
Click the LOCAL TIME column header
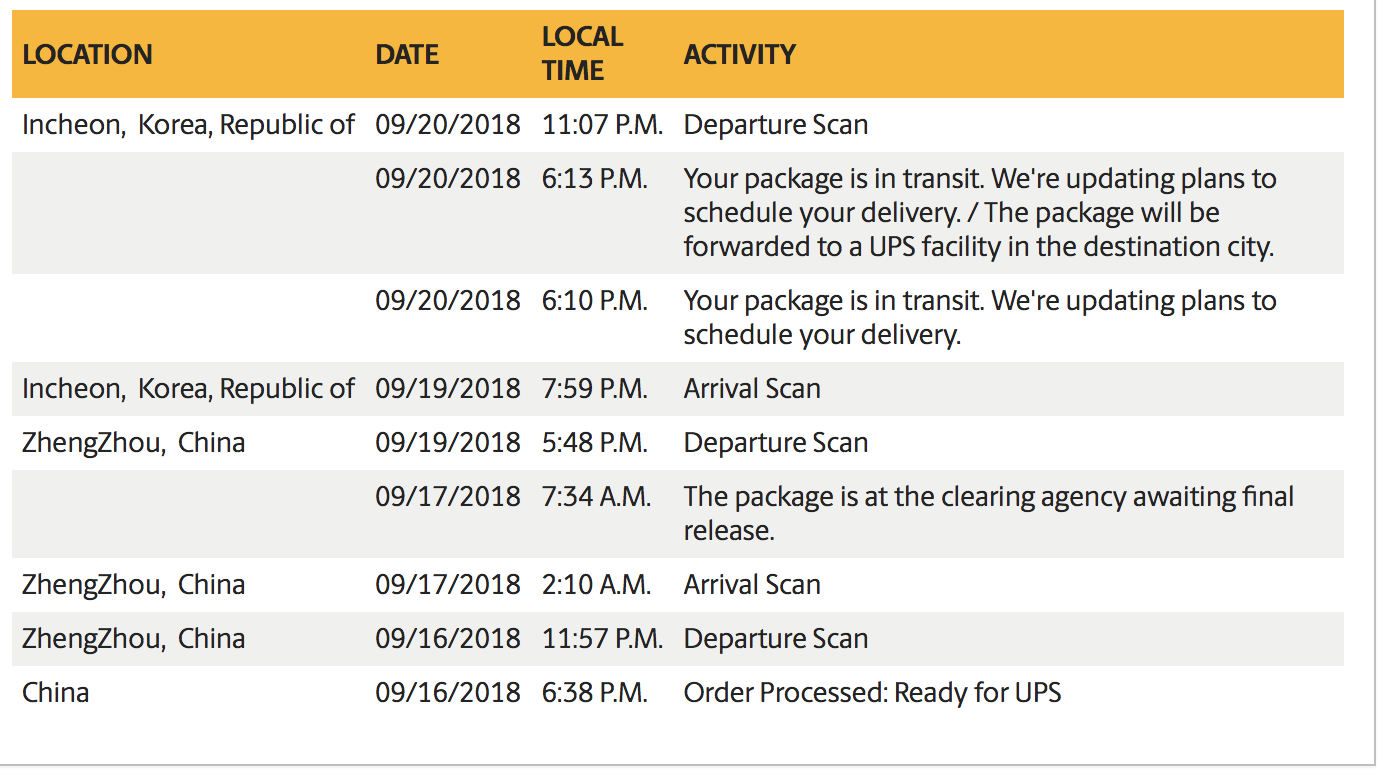tap(582, 54)
